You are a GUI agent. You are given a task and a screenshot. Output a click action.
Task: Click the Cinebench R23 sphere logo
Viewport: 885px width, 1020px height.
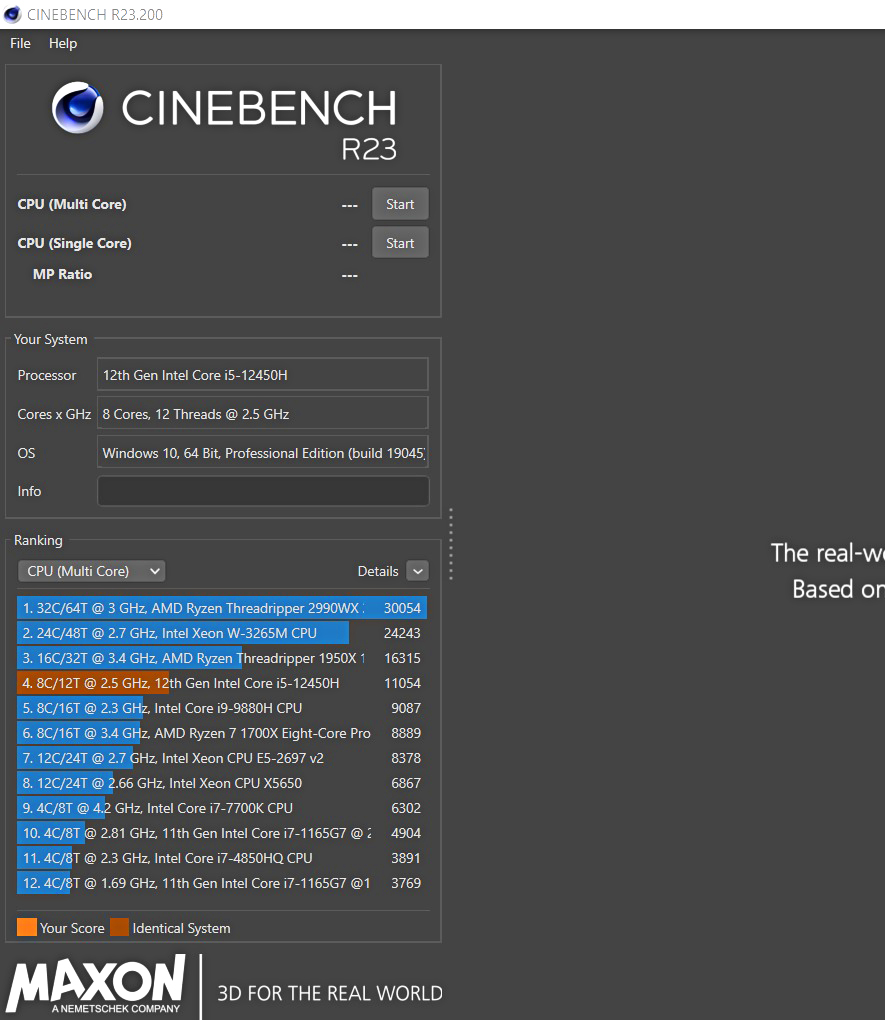pos(77,108)
